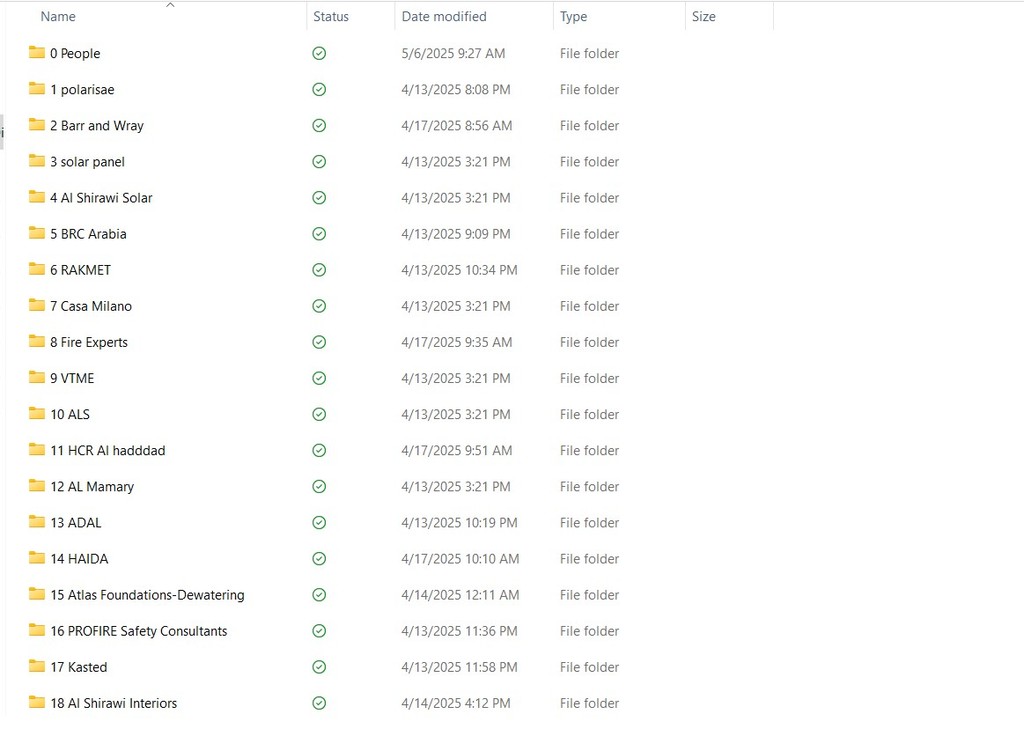Click the sync checkmark status of 6 RAKMET
The width and height of the screenshot is (1024, 729).
[x=319, y=270]
